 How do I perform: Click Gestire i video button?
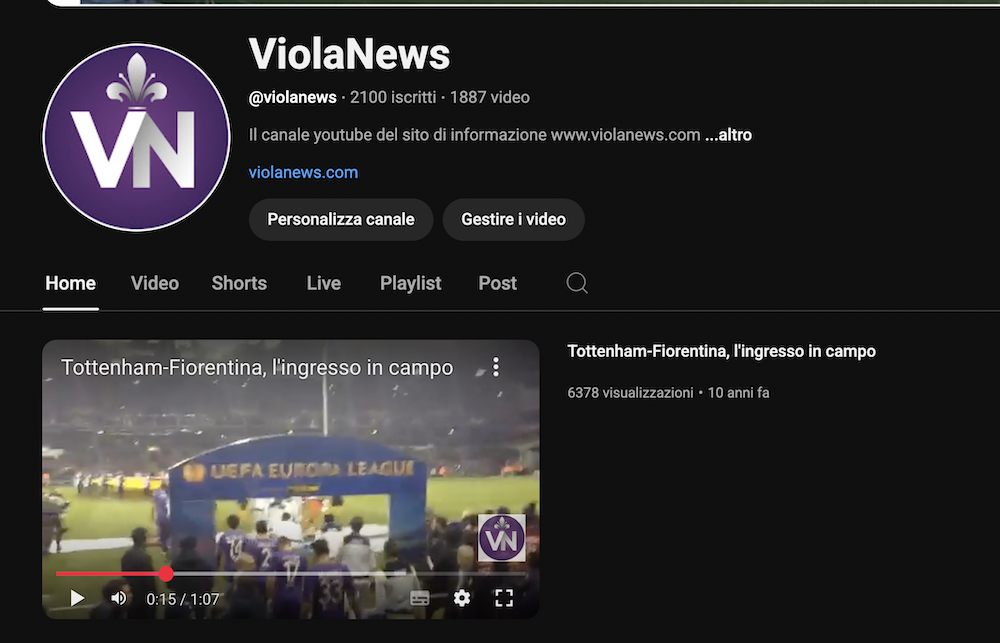pyautogui.click(x=513, y=219)
